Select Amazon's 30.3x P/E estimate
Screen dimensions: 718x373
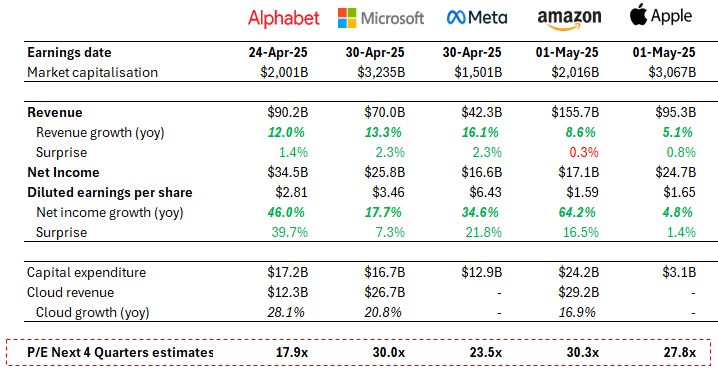coord(582,352)
